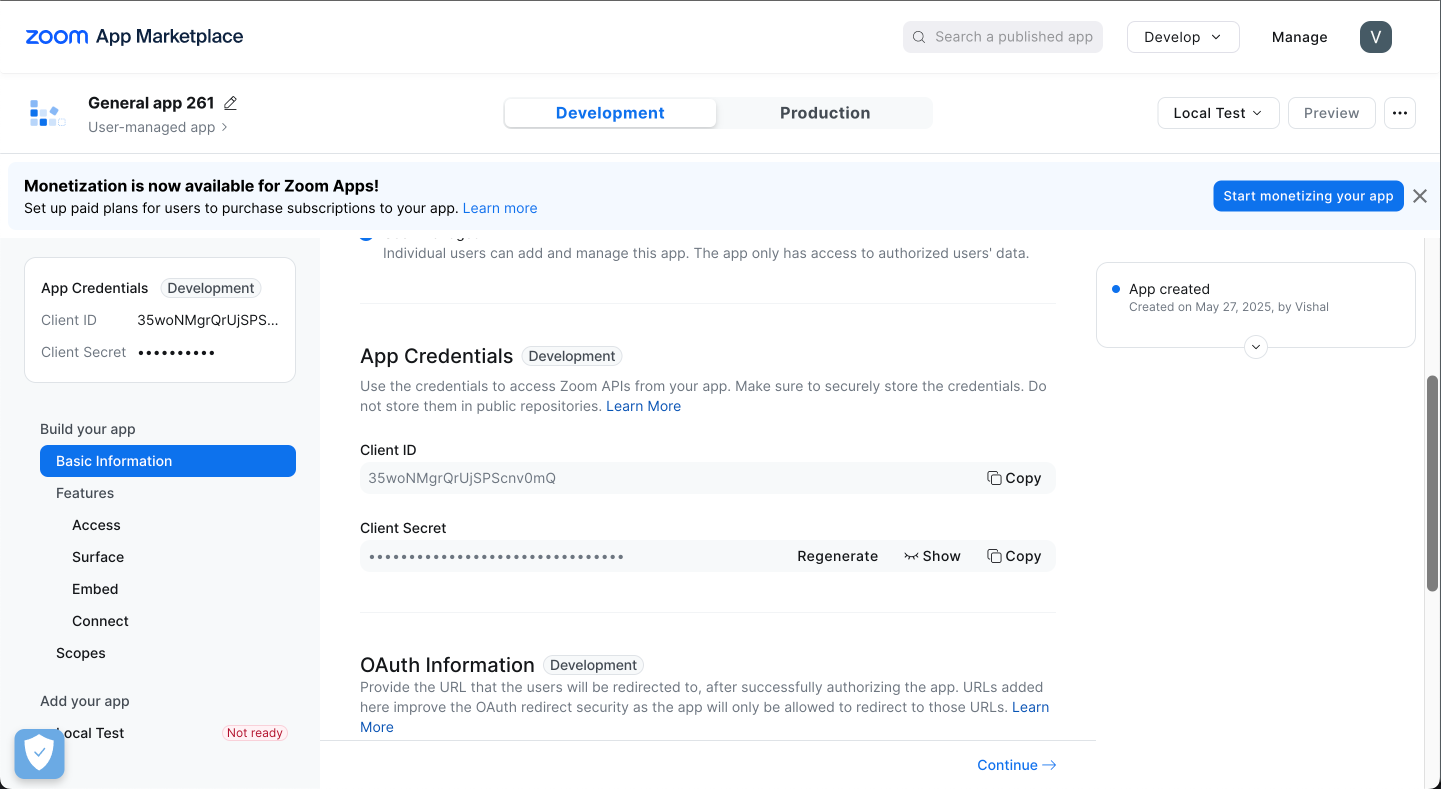Click the Development badge beside OAuth Information
Screen dimensions: 1441x789
tap(593, 665)
